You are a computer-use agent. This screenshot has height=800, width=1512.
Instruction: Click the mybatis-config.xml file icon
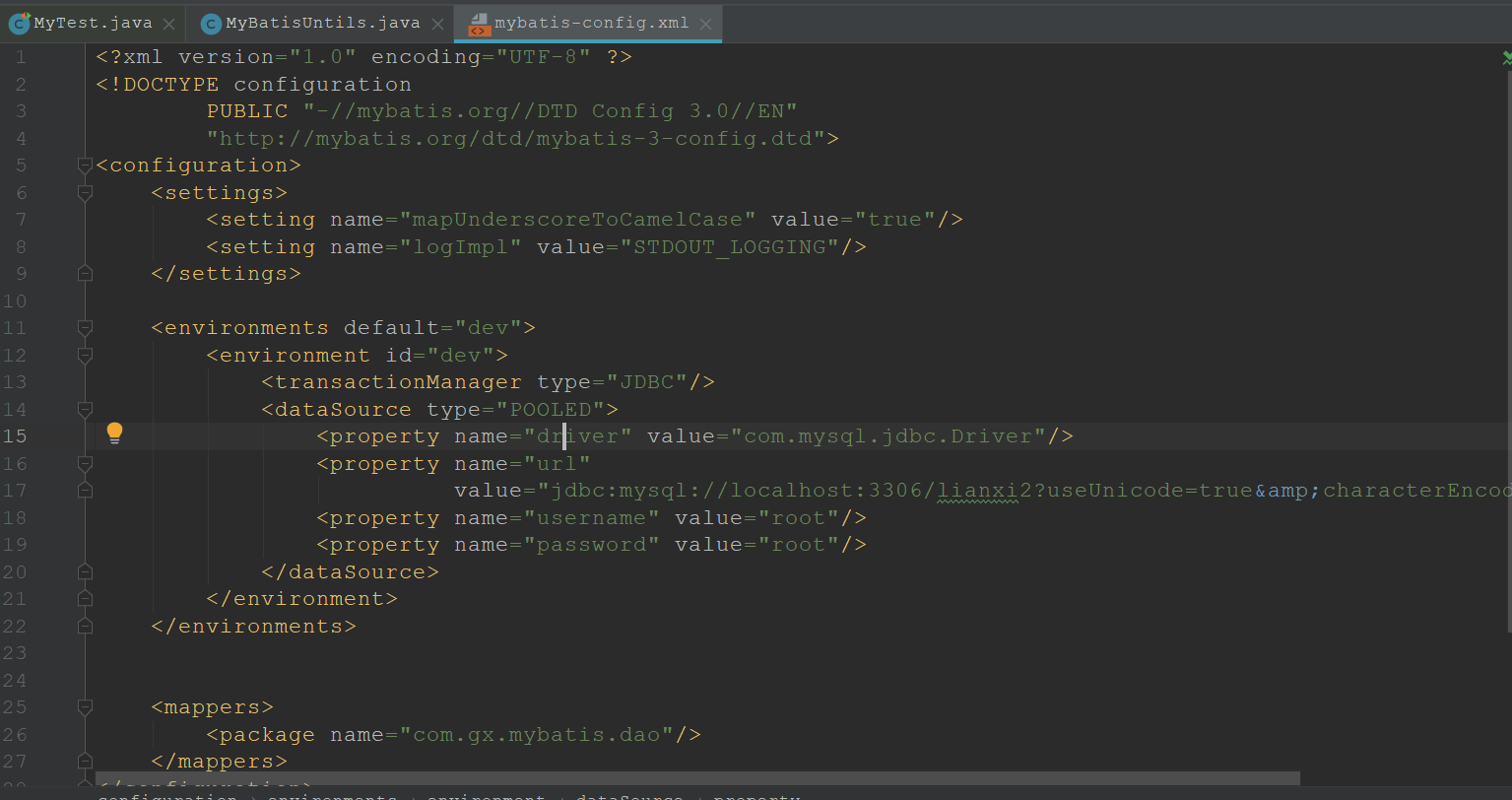pyautogui.click(x=478, y=24)
